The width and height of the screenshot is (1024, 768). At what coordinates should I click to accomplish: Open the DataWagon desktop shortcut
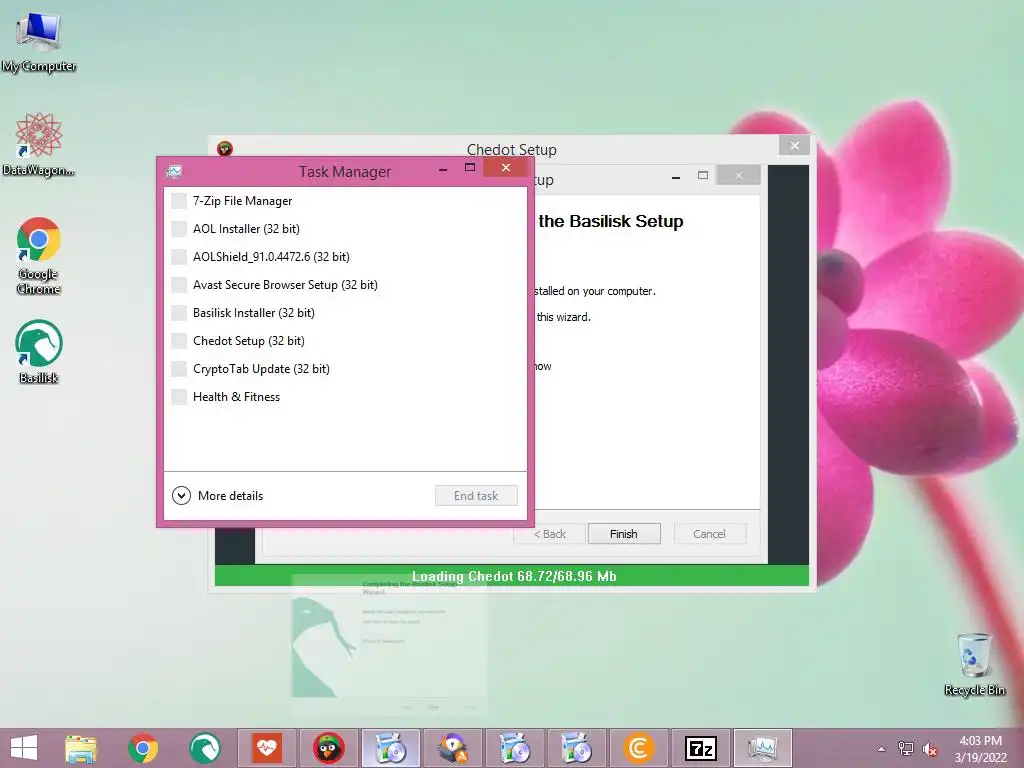coord(39,144)
